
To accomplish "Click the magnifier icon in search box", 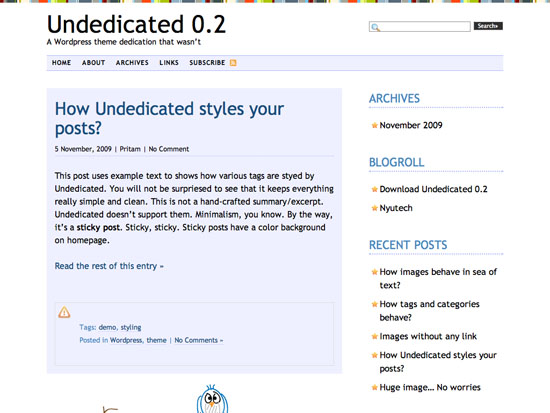I will pos(375,27).
